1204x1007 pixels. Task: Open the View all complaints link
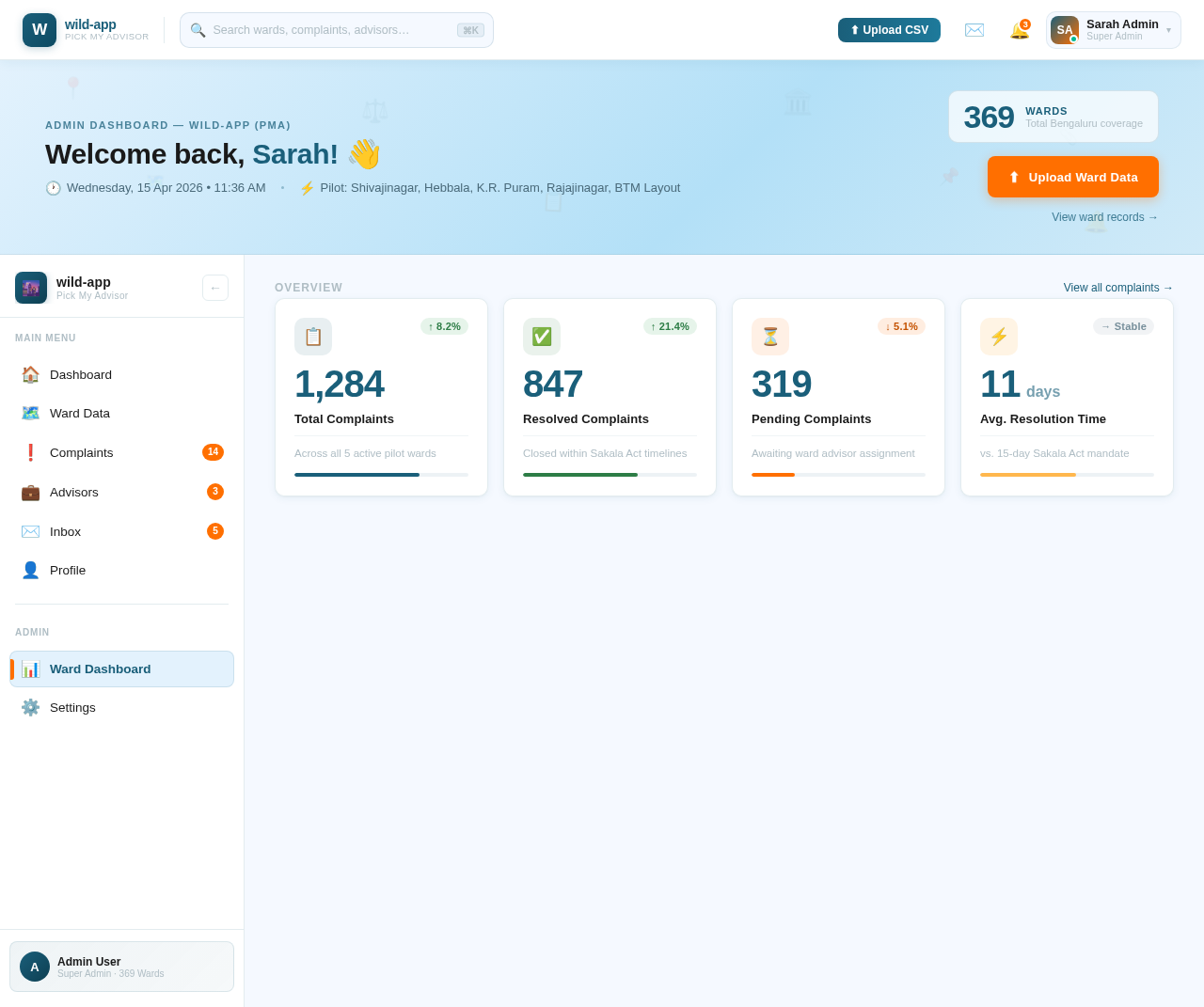1118,288
